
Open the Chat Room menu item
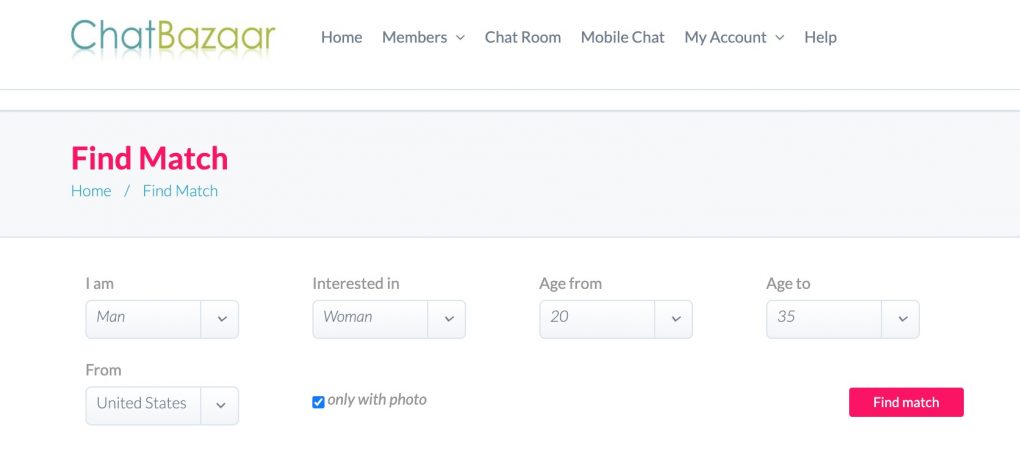pos(522,37)
